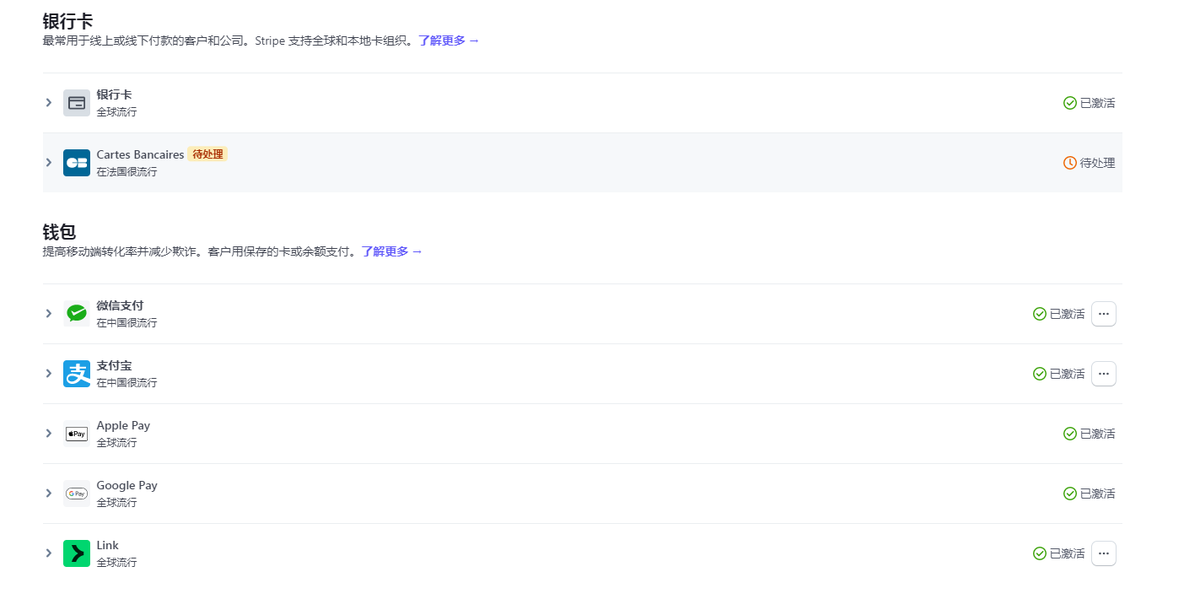Click the orange clock icon for Cartes Bancaires

point(1070,163)
